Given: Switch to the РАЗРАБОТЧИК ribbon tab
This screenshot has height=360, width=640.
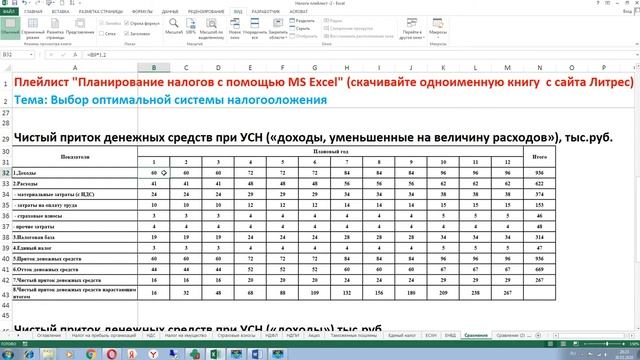Looking at the screenshot, I should (266, 11).
